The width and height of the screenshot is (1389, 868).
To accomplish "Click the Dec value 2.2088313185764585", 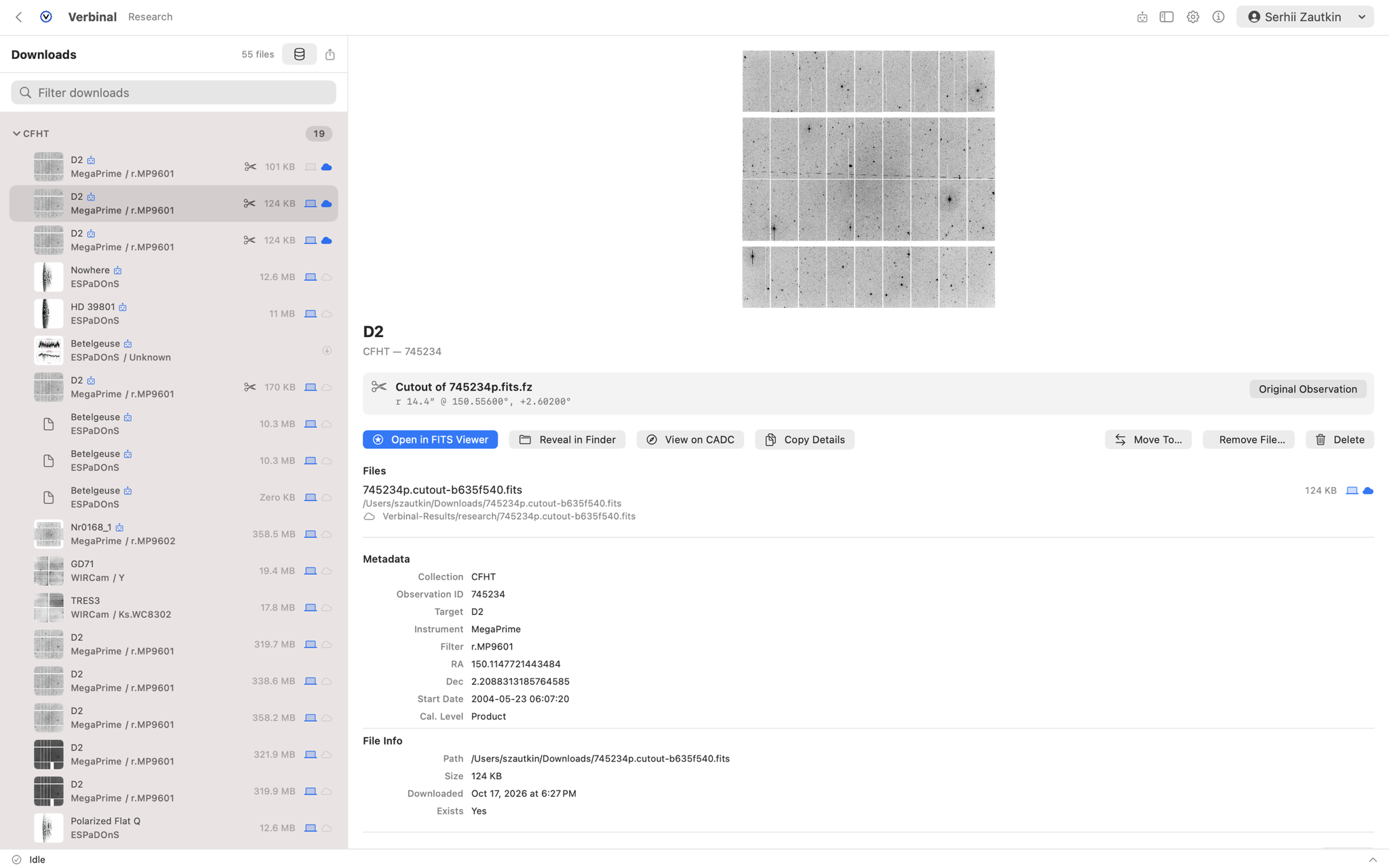I will coord(520,682).
